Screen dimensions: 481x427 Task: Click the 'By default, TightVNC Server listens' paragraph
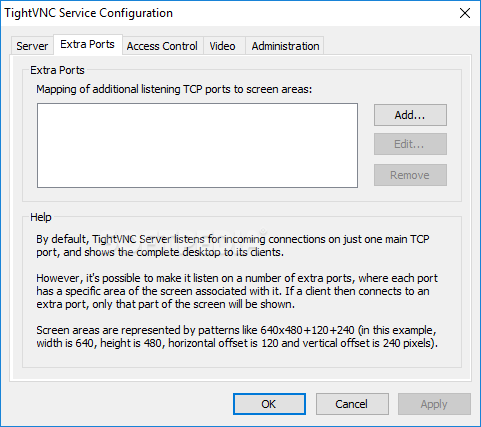[x=233, y=246]
